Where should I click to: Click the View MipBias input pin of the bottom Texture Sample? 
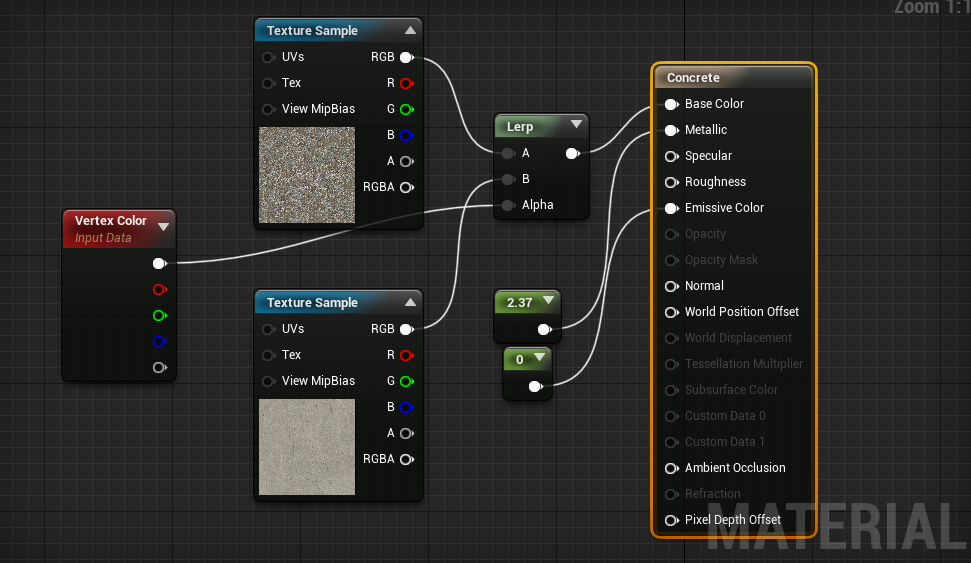coord(268,381)
